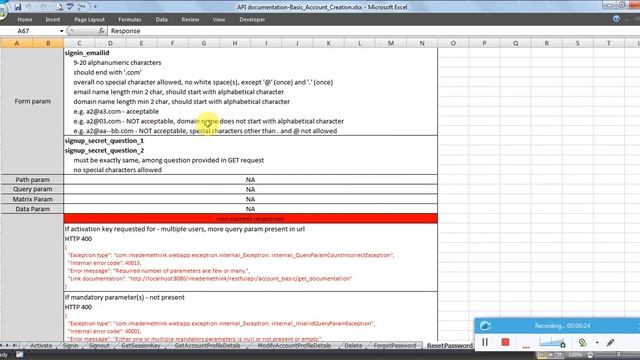Click the red non success responses banner
This screenshot has height=360, width=640.
point(251,219)
